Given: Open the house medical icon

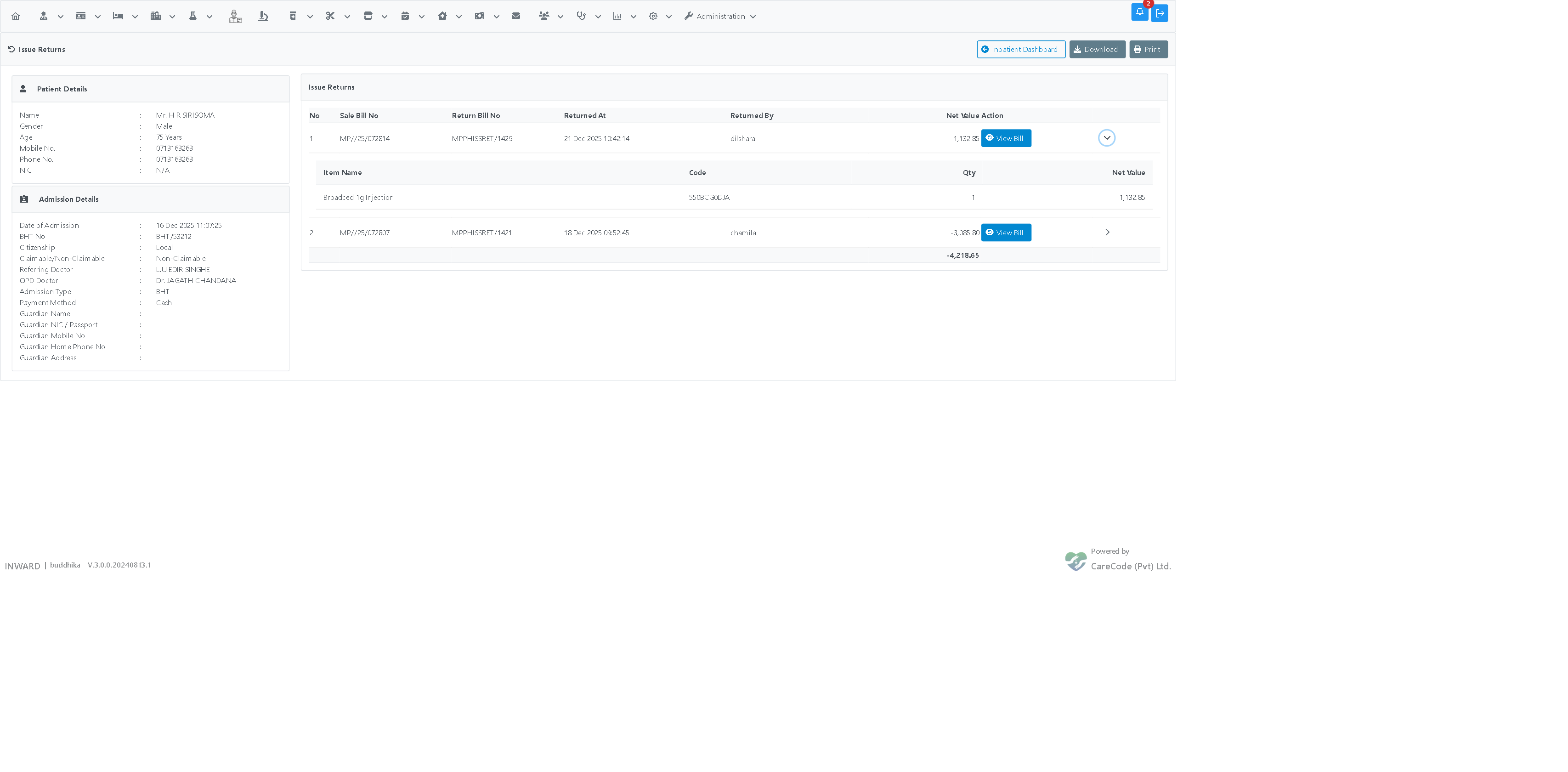Looking at the screenshot, I should (x=442, y=17).
